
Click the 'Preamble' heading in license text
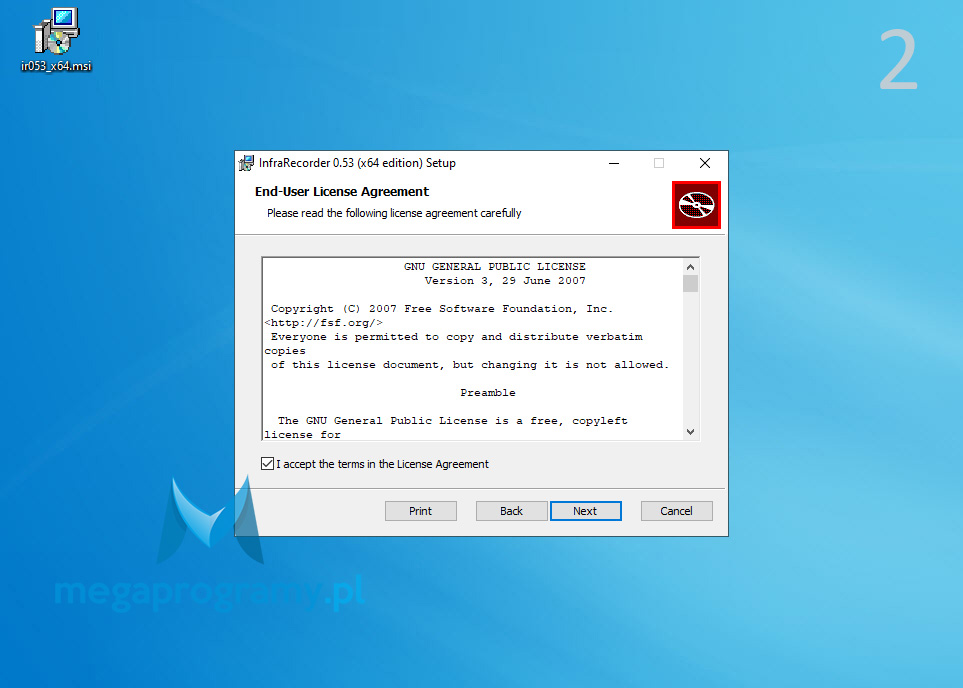pos(488,393)
